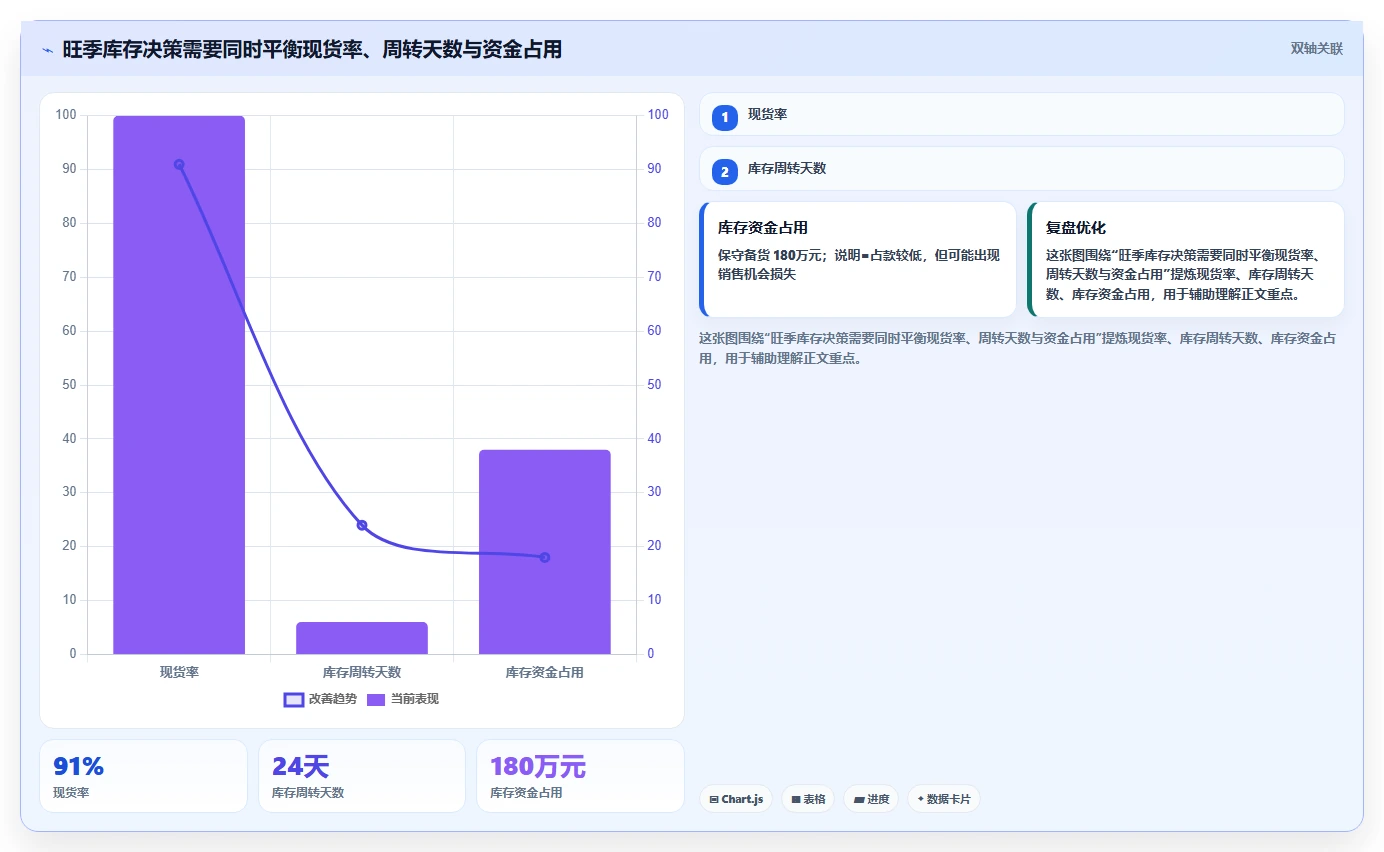The width and height of the screenshot is (1384, 852).
Task: Click the blue number 2 badge
Action: click(725, 172)
